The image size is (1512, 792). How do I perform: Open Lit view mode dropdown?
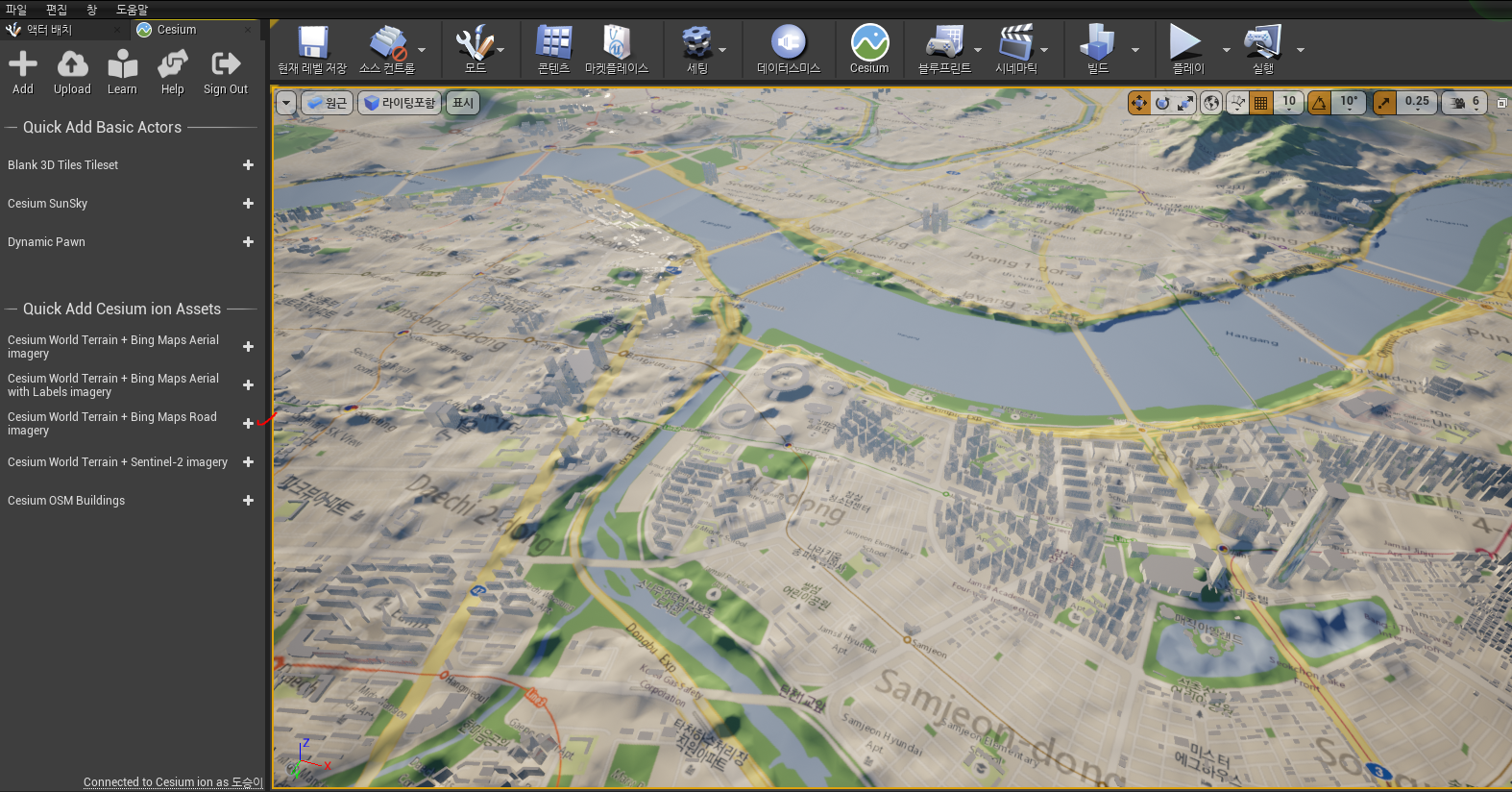tap(400, 103)
